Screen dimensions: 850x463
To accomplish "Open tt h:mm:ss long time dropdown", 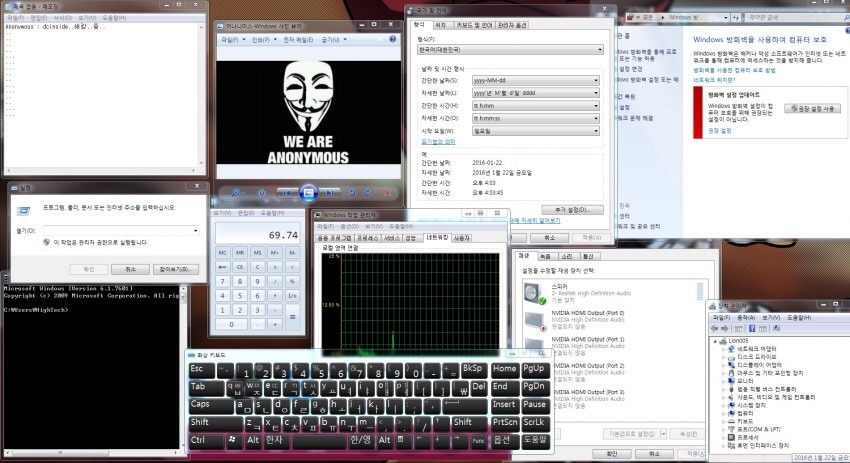I will point(536,118).
